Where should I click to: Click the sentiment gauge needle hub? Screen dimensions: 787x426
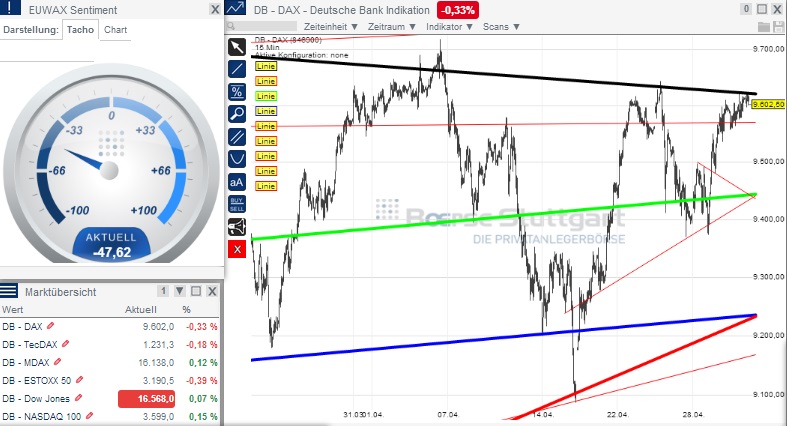[109, 170]
